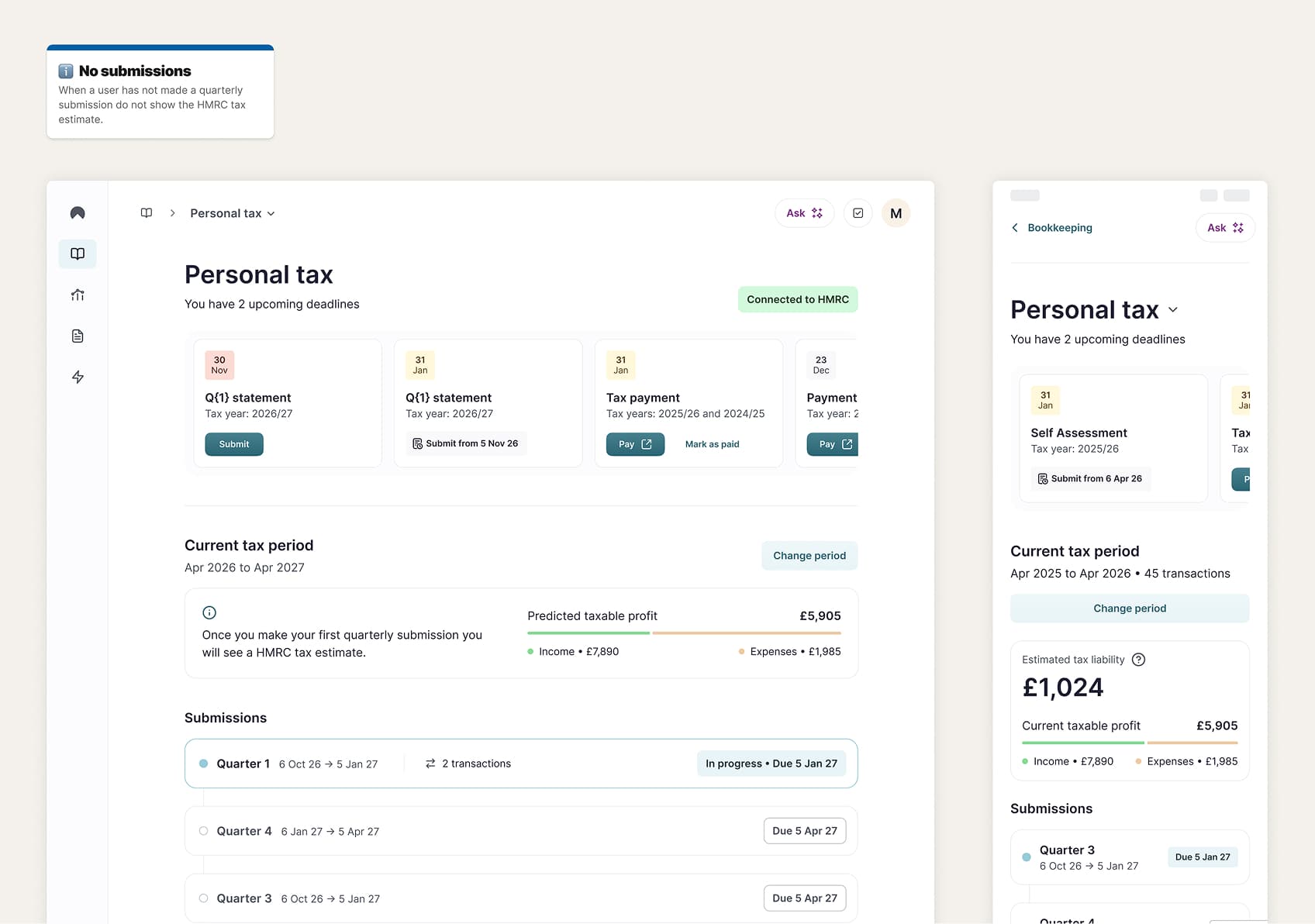Mark the 31 Jan Tax payment as paid
Viewport: 1315px width, 924px height.
(x=712, y=443)
